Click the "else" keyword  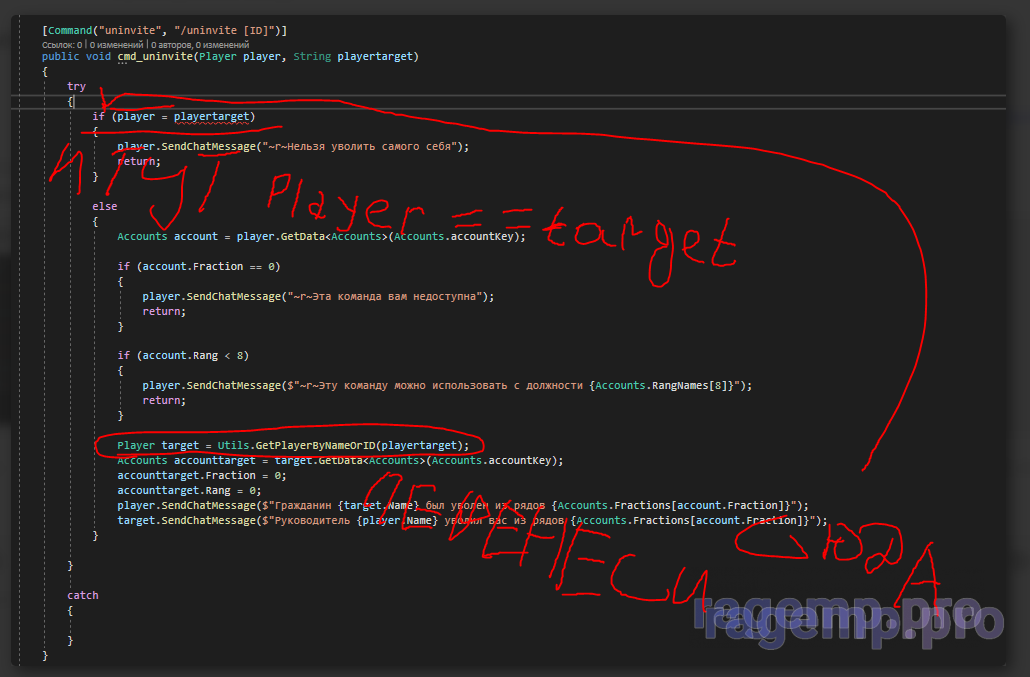105,206
